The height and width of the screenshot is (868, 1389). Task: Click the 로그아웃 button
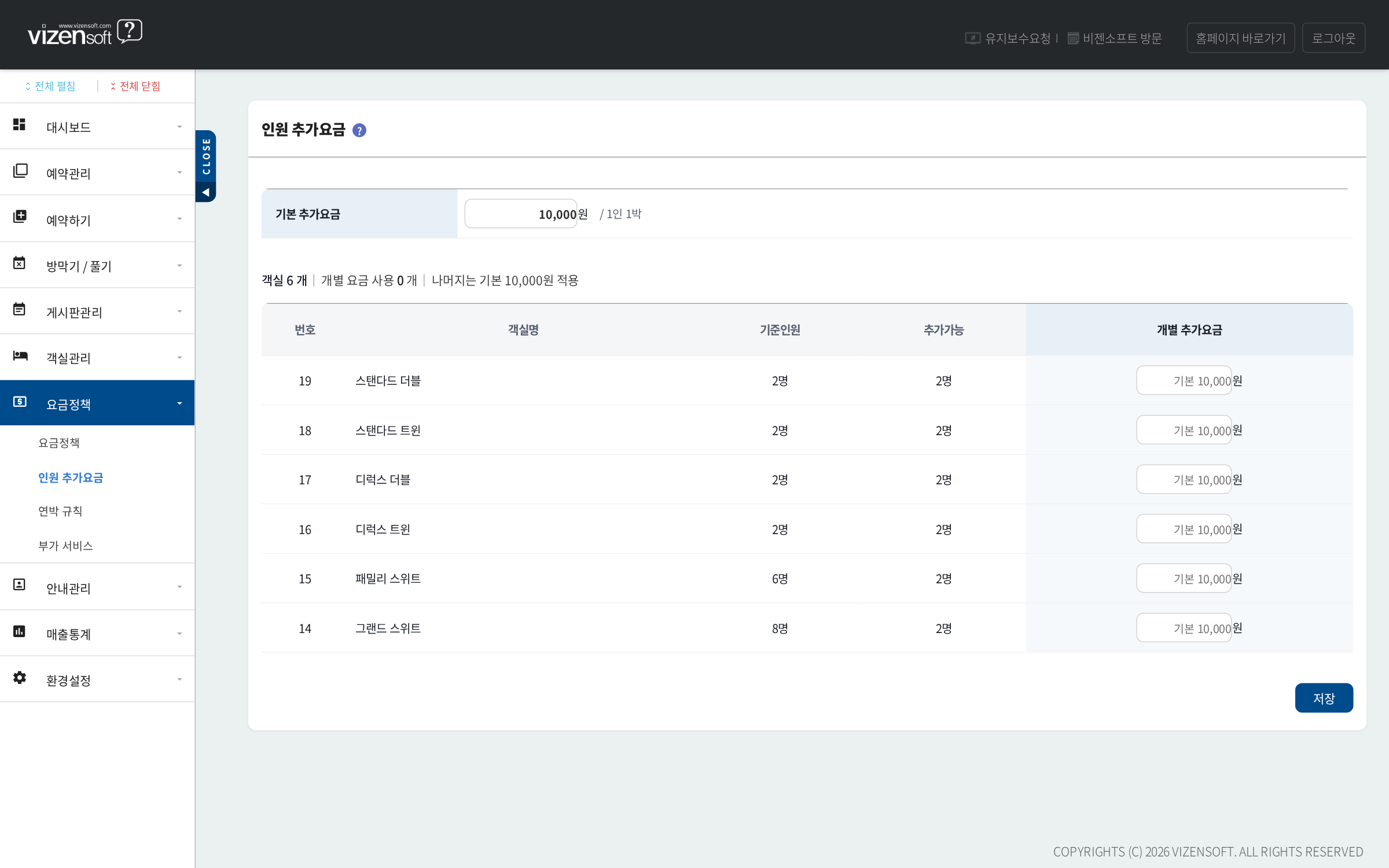point(1333,38)
